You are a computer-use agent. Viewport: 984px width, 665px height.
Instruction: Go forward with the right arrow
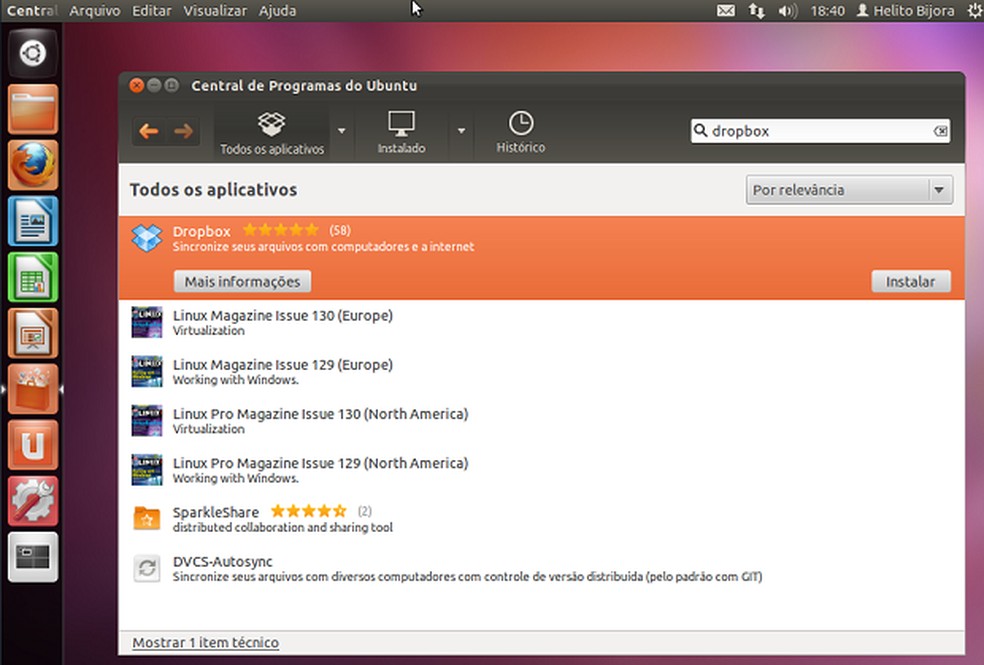click(183, 131)
